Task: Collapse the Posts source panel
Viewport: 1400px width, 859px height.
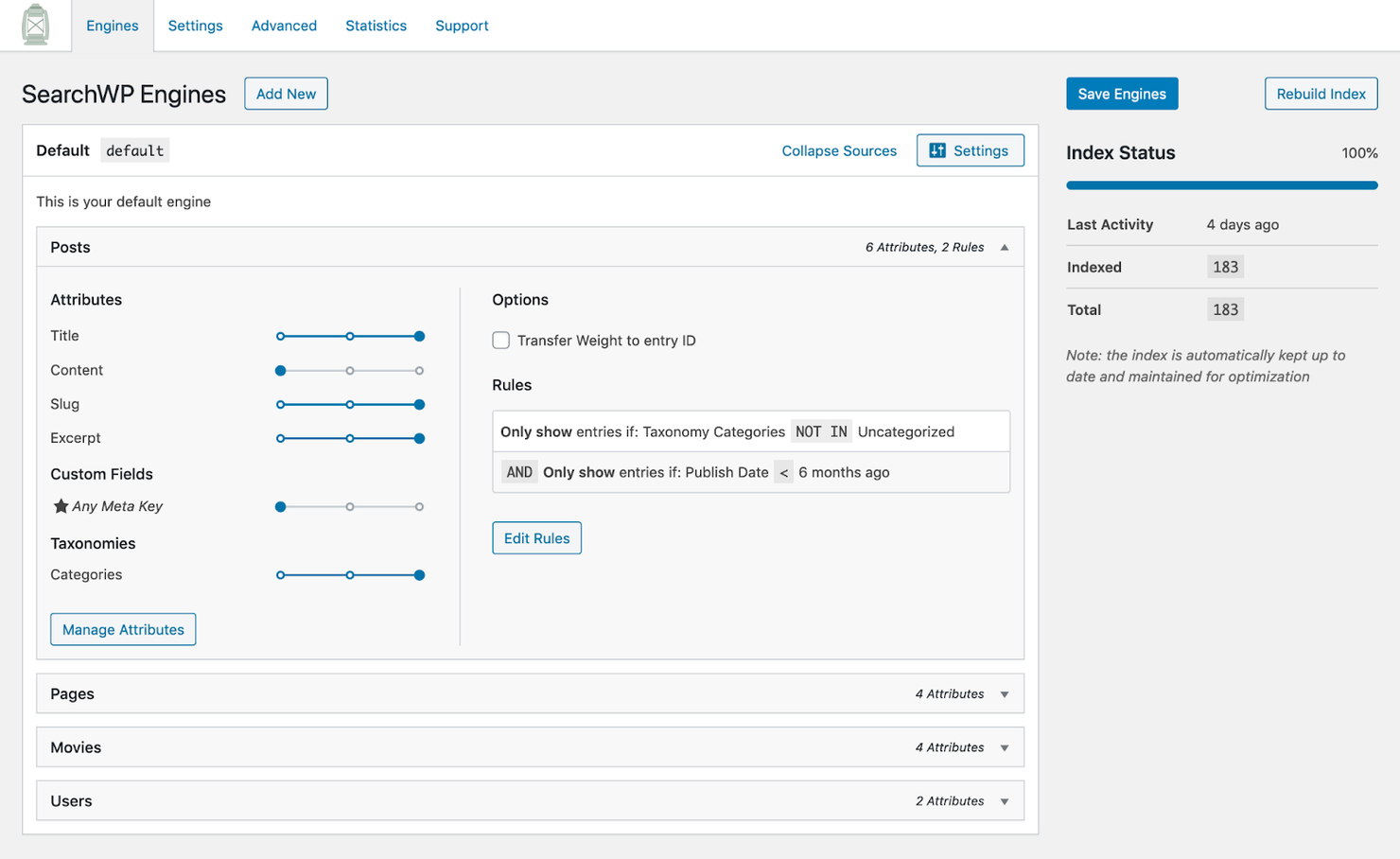Action: tap(1005, 247)
